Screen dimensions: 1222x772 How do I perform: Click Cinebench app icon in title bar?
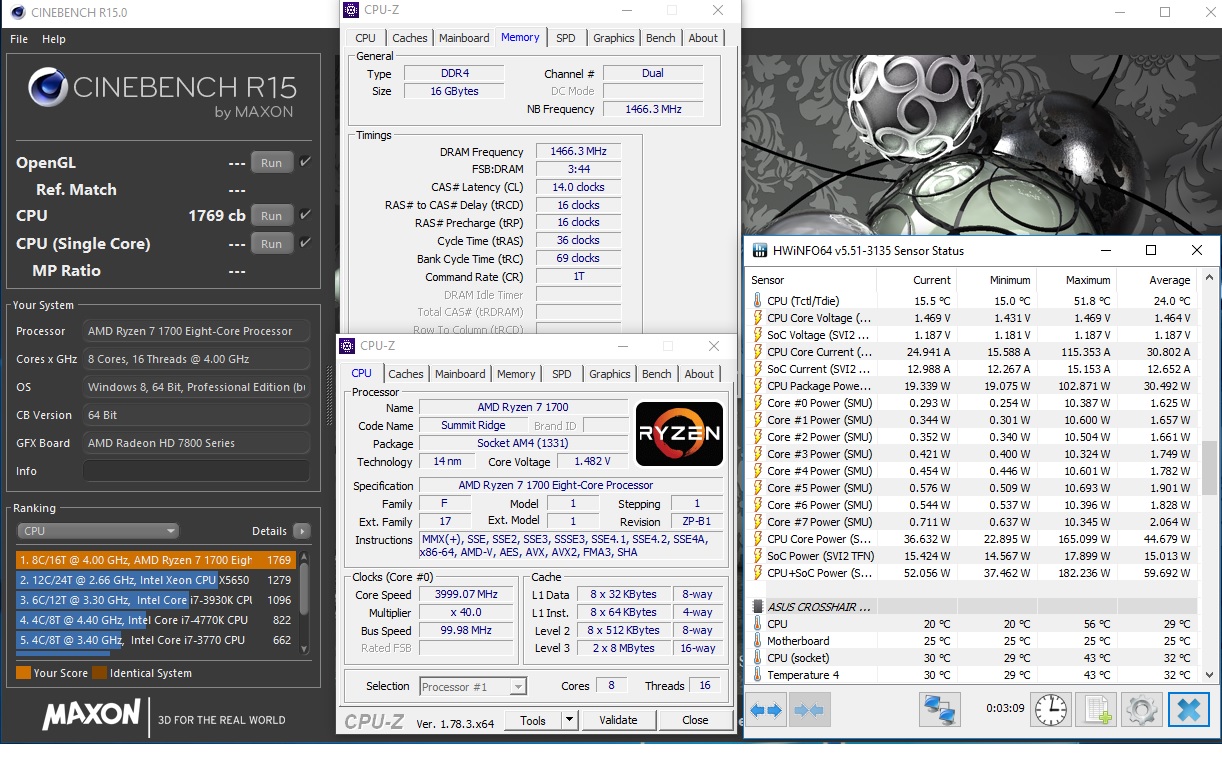pyautogui.click(x=18, y=13)
